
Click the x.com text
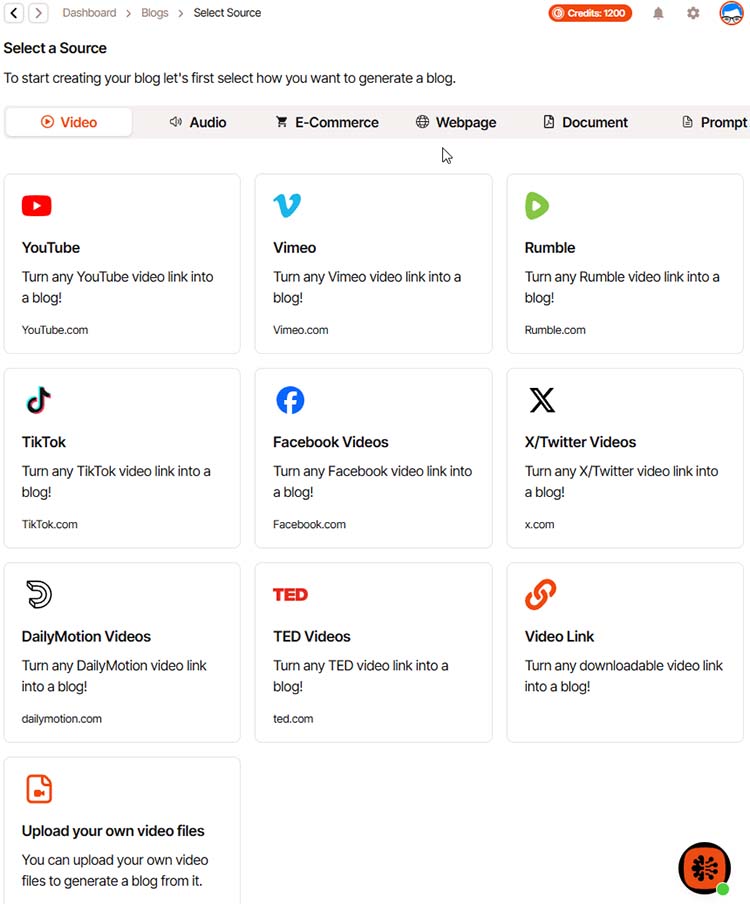click(540, 524)
